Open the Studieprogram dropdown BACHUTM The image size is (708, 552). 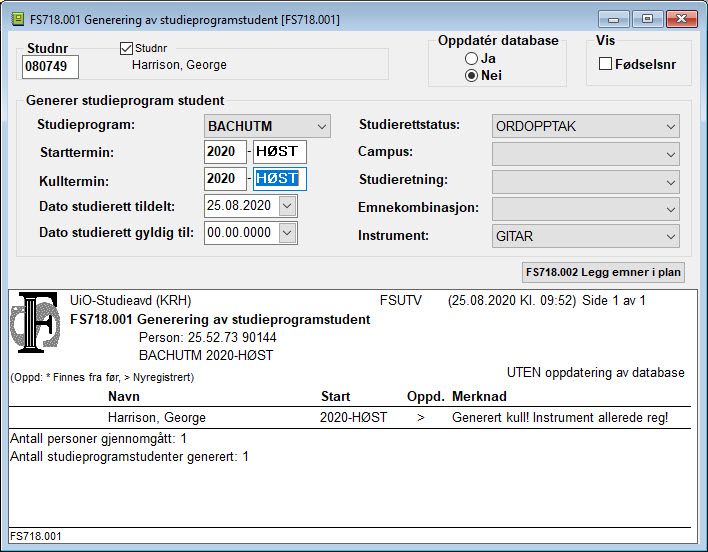coord(267,126)
